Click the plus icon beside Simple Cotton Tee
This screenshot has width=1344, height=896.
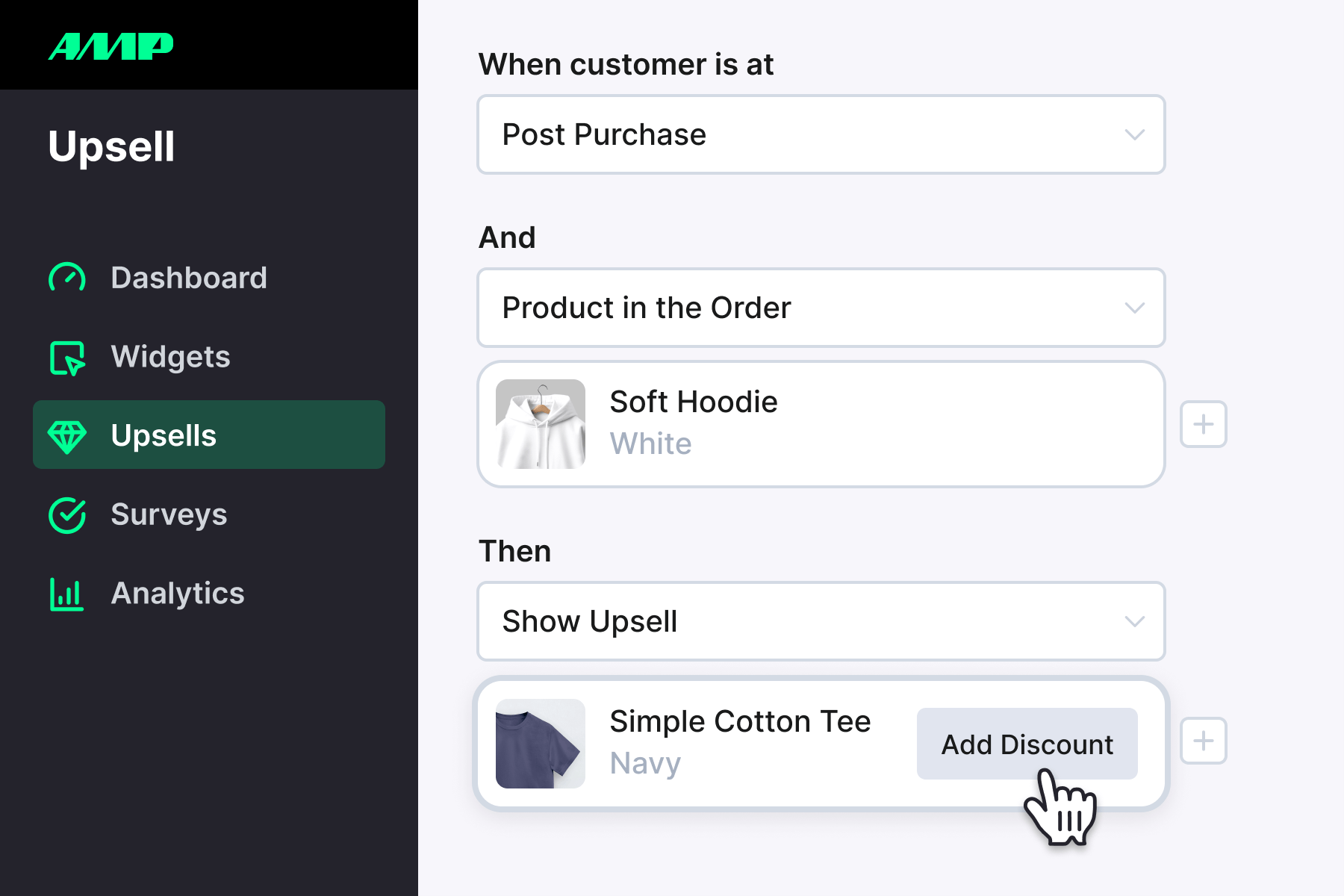pos(1203,741)
